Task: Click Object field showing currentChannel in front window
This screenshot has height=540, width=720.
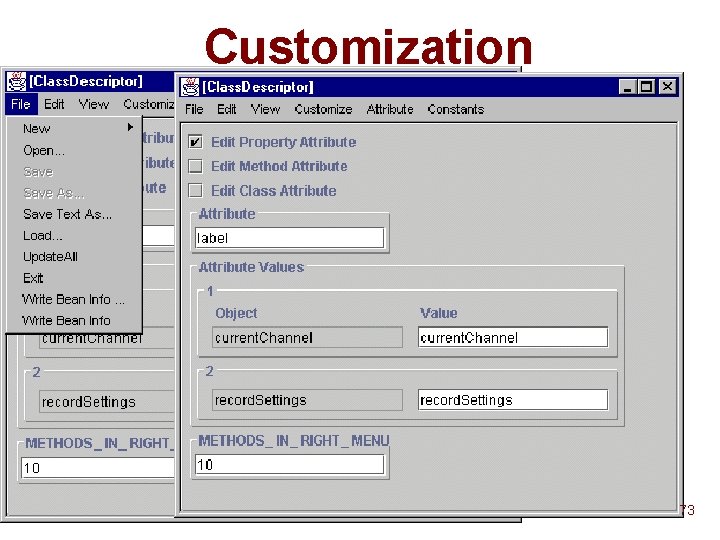Action: tap(307, 338)
